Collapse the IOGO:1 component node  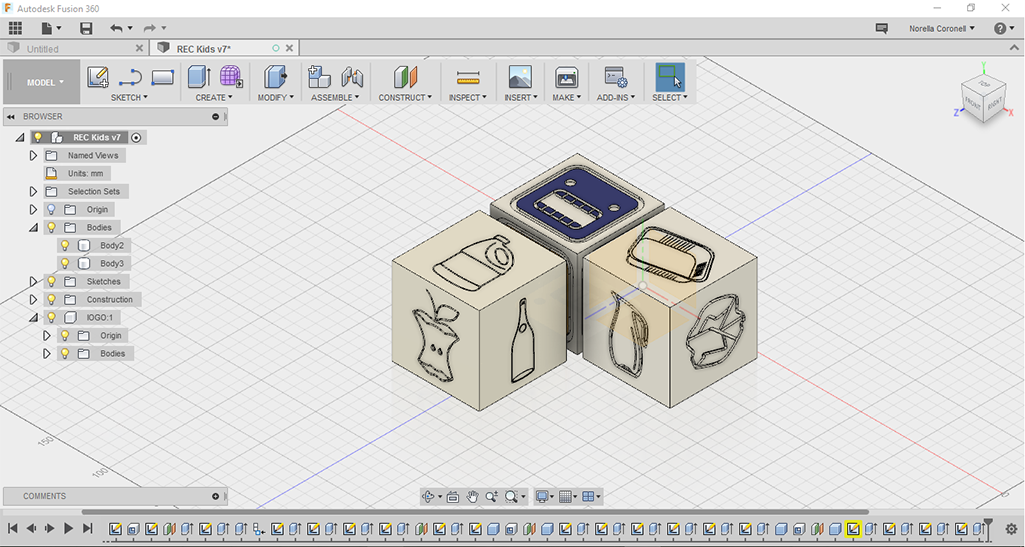click(x=33, y=318)
